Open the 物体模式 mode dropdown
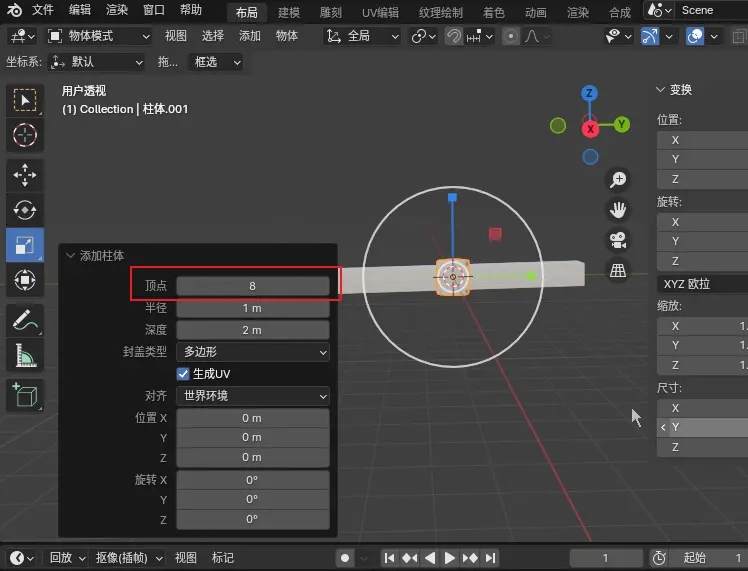This screenshot has width=748, height=571. [99, 36]
